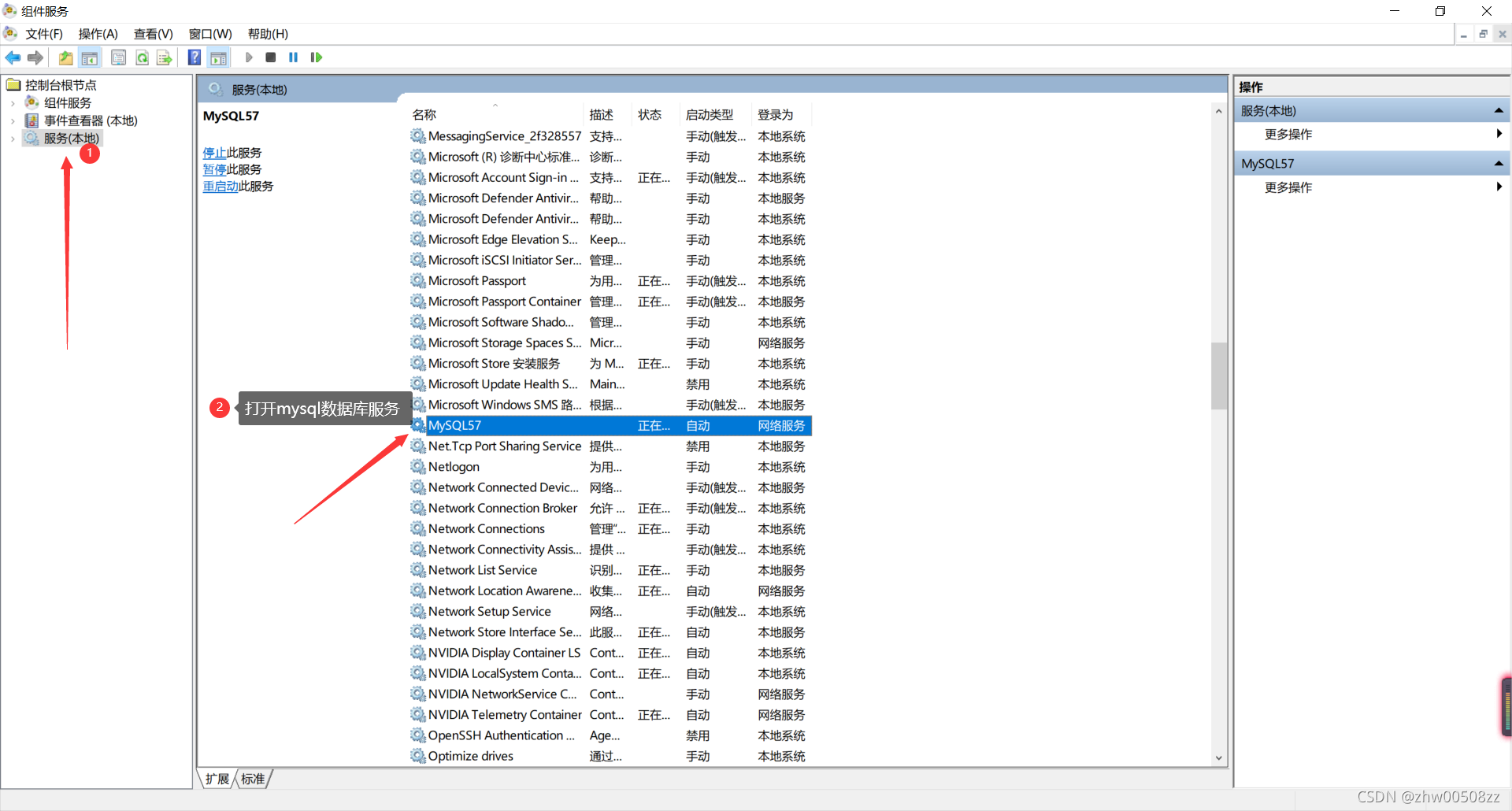Open the 查看(V) menu
The height and width of the screenshot is (811, 1512).
[154, 34]
